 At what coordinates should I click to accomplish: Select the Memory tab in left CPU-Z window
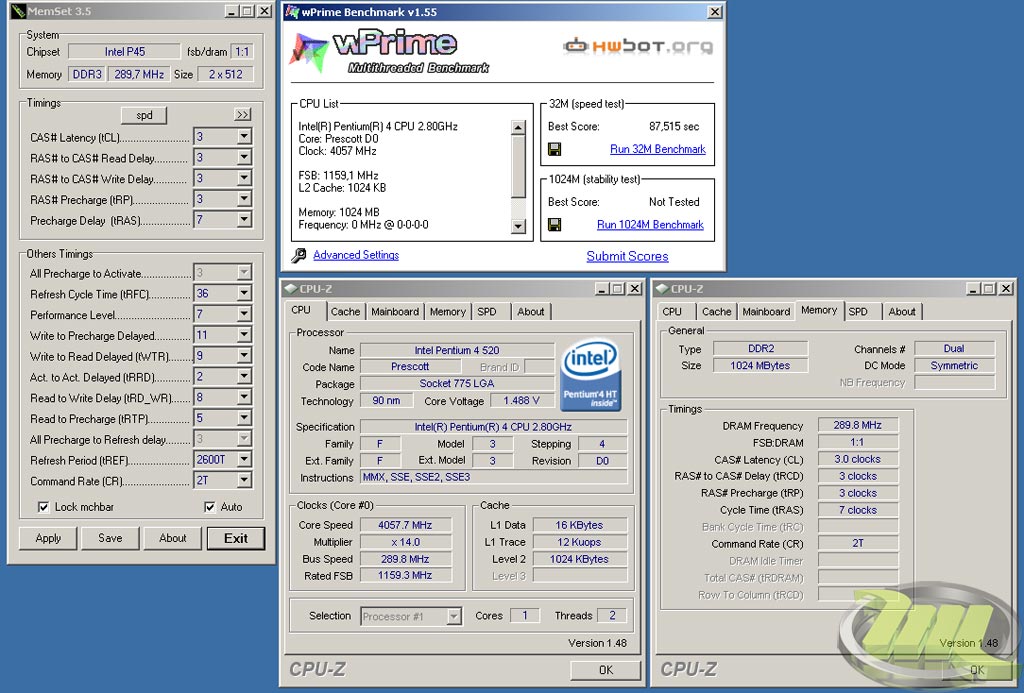[x=447, y=312]
